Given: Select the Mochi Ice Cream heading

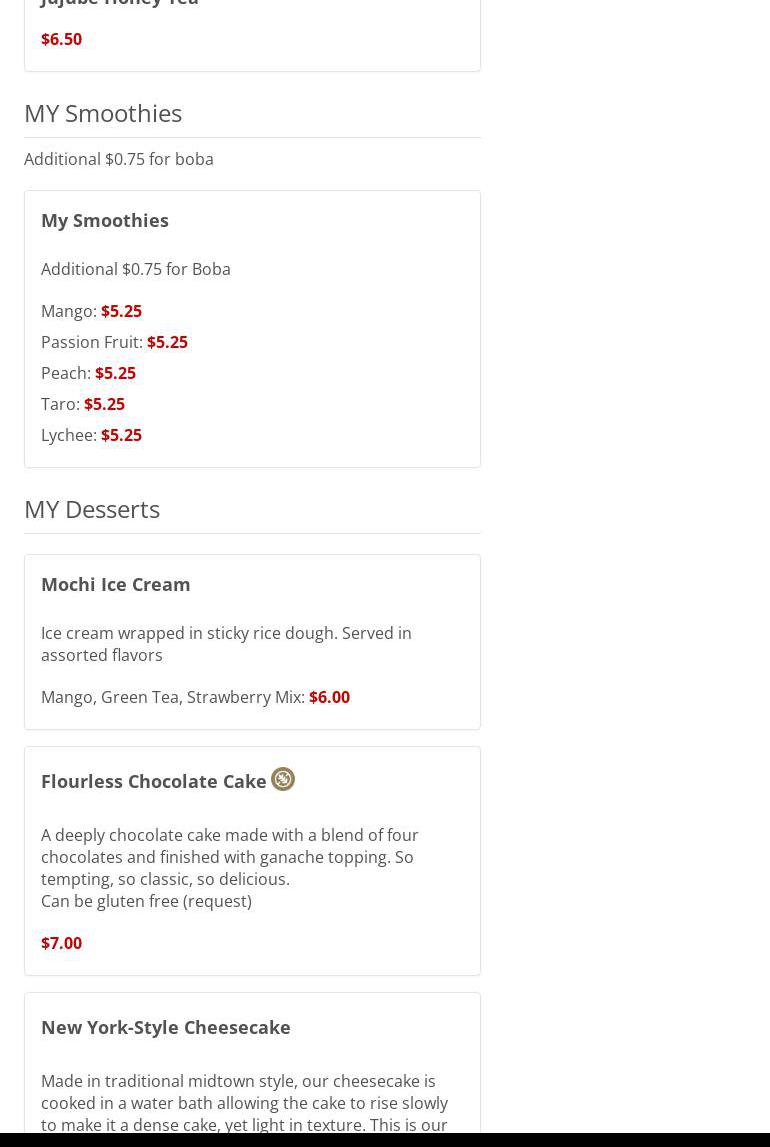Looking at the screenshot, I should click(116, 584).
